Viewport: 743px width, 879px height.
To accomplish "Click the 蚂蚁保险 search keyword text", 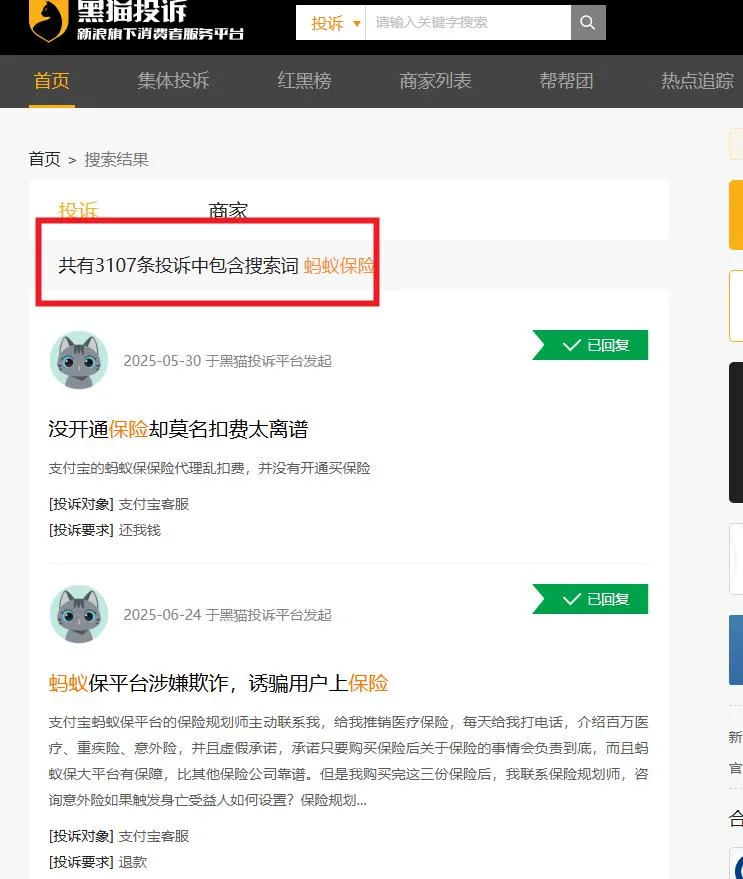I will tap(339, 265).
